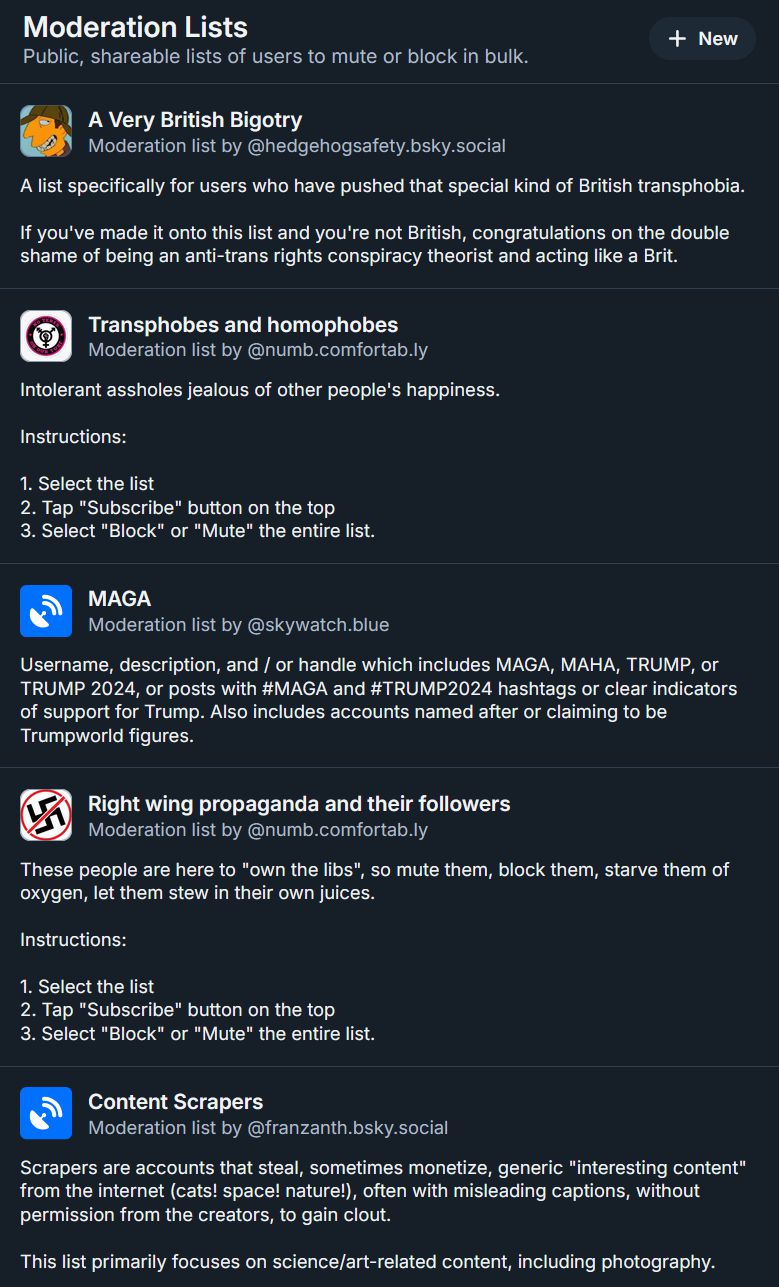Click the Moderation Lists page heading
This screenshot has height=1287, width=779.
click(136, 27)
